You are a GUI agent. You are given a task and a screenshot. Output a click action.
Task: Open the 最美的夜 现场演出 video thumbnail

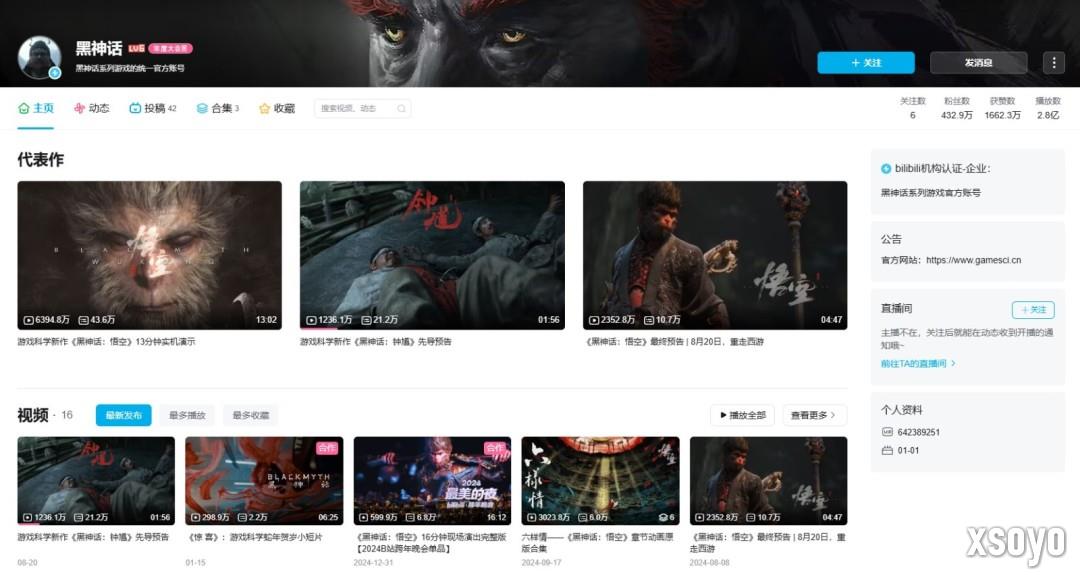(x=432, y=481)
